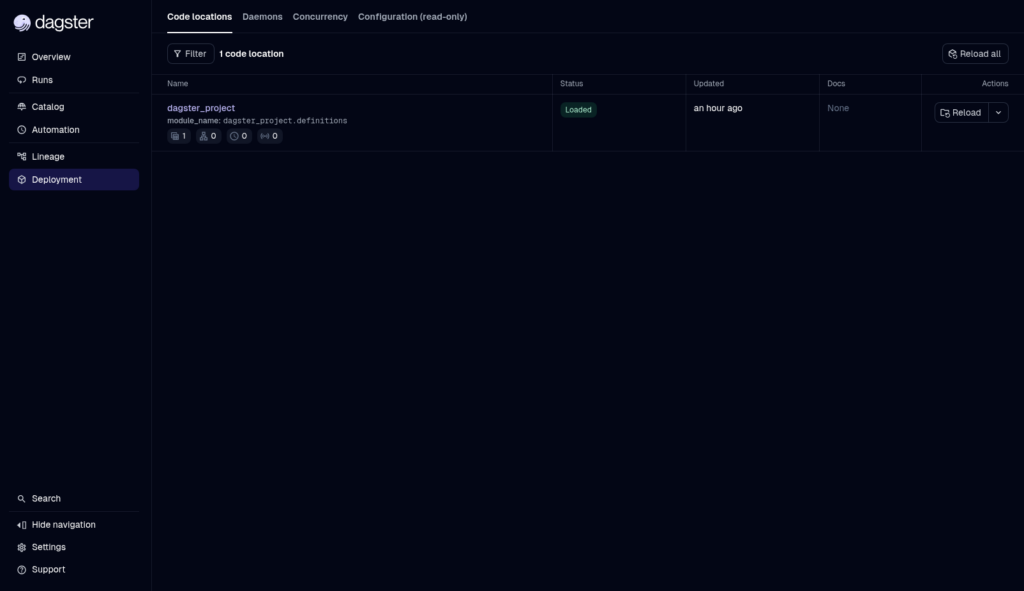Click the dagster logo
Image resolution: width=1024 pixels, height=591 pixels.
(54, 23)
